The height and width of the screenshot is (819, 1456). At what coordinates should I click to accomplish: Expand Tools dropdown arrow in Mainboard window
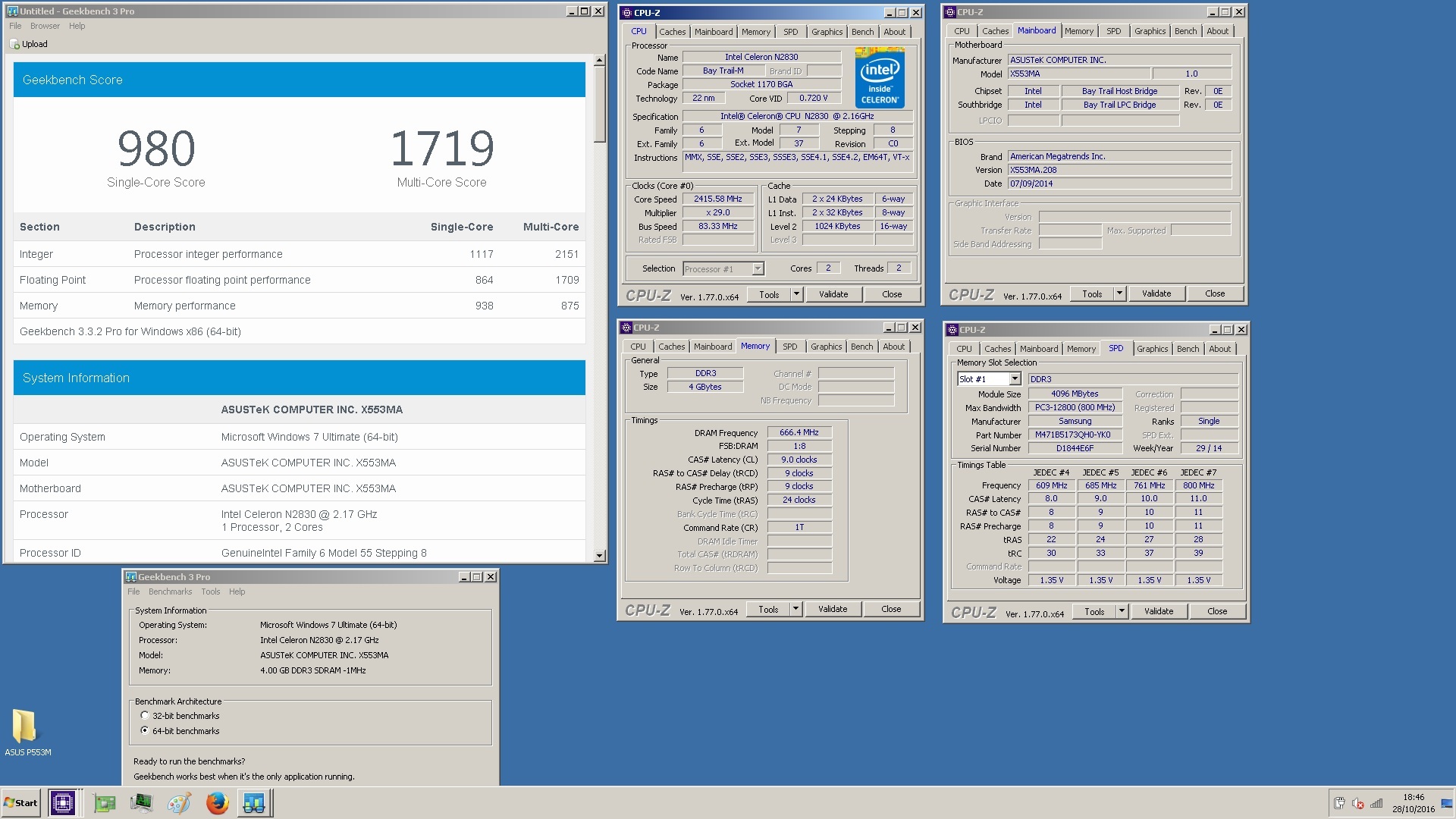1119,293
